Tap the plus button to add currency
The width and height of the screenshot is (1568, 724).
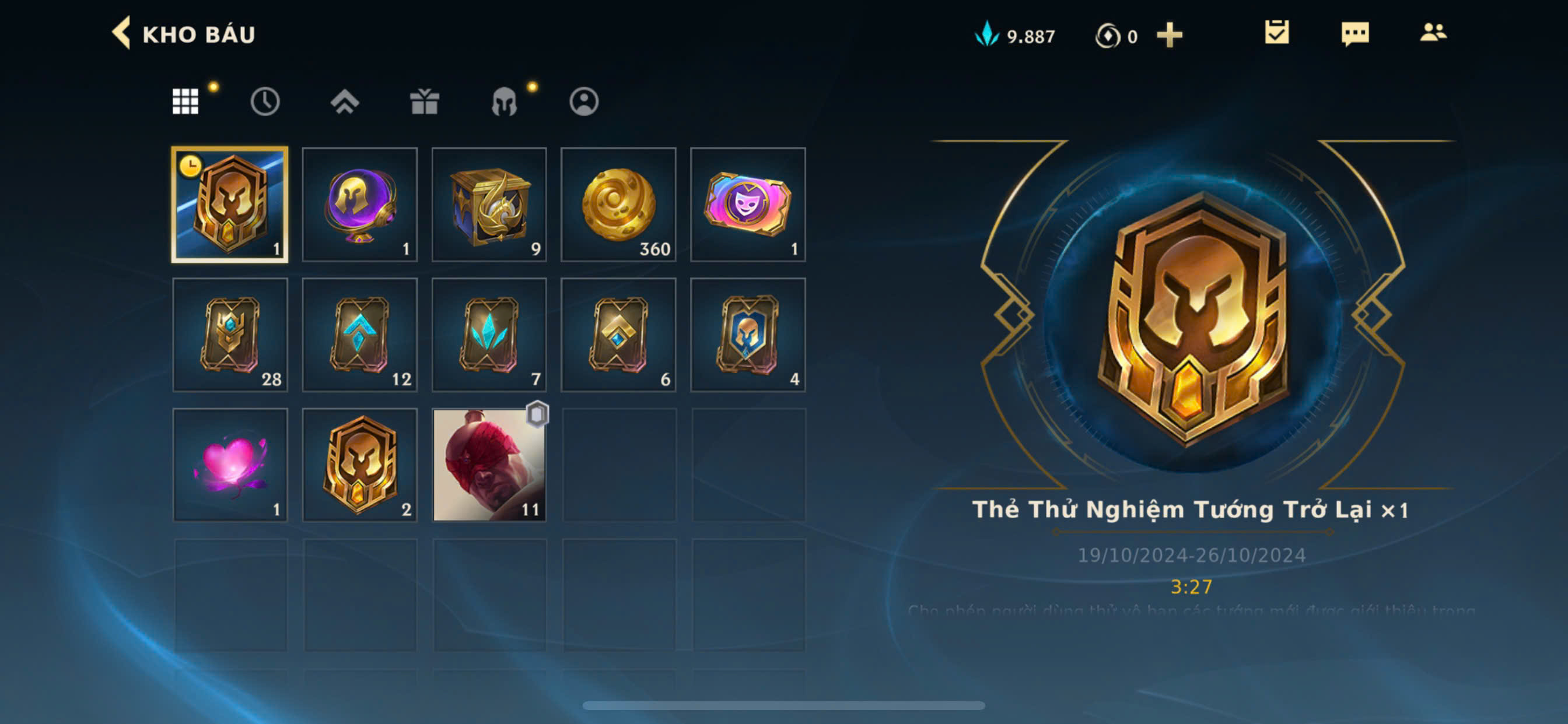tap(1170, 36)
